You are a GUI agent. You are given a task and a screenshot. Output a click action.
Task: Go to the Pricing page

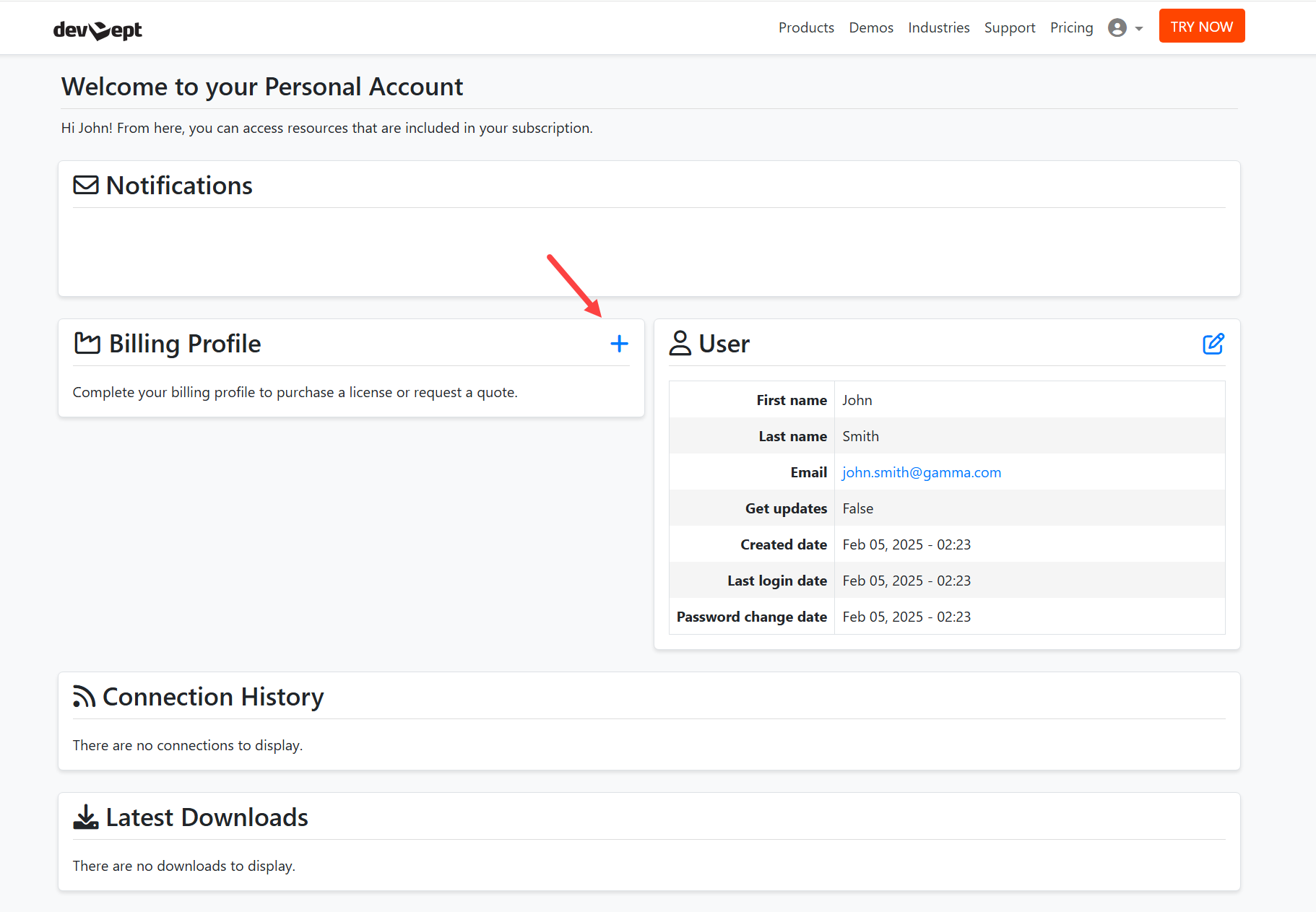(1072, 27)
